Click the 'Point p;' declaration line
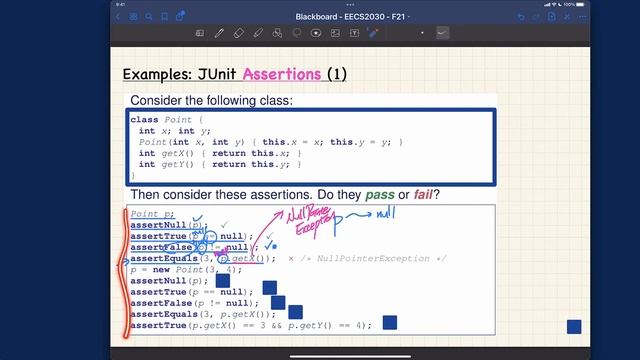Viewport: 640px width, 360px height. pos(152,213)
